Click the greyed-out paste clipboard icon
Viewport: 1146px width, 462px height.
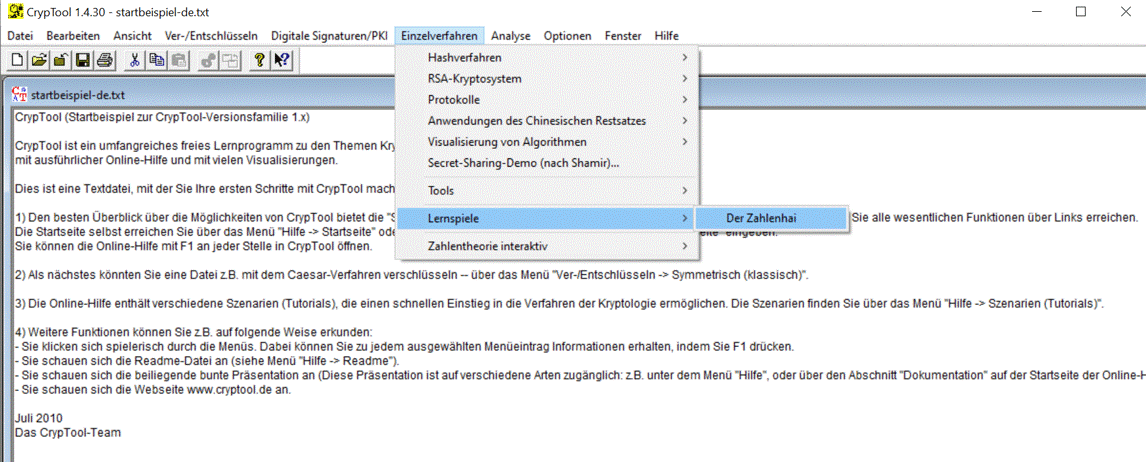[x=178, y=61]
